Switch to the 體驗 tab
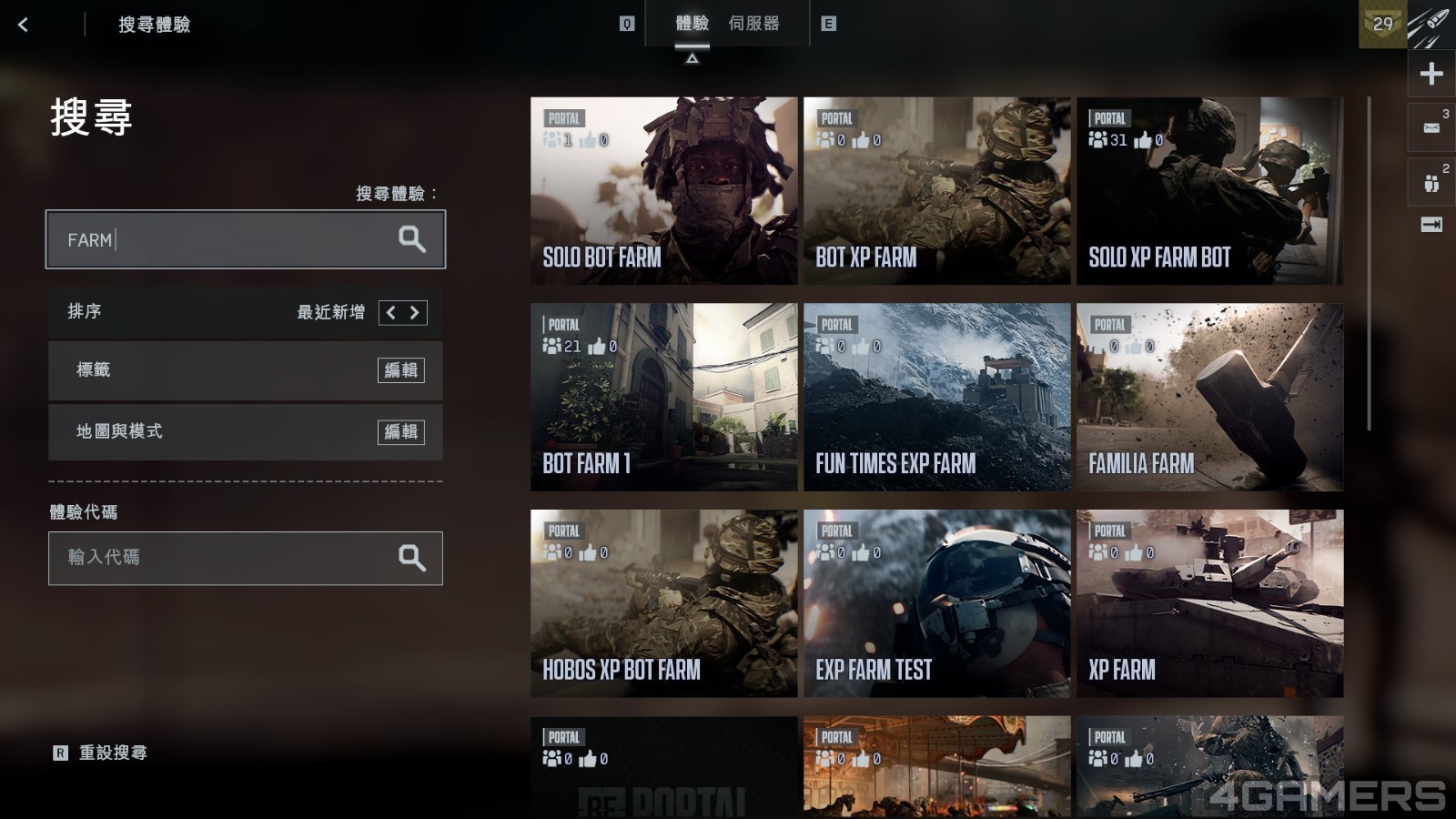The image size is (1456, 819). click(x=692, y=24)
